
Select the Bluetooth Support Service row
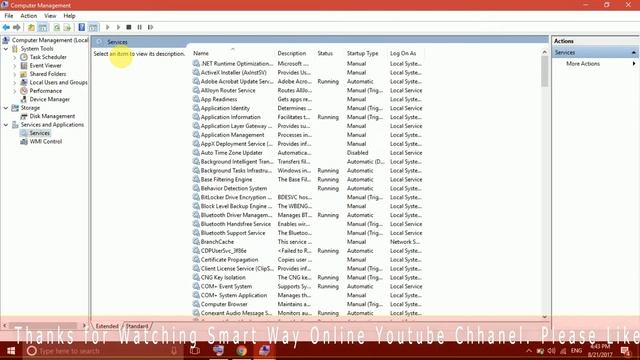tap(307, 233)
